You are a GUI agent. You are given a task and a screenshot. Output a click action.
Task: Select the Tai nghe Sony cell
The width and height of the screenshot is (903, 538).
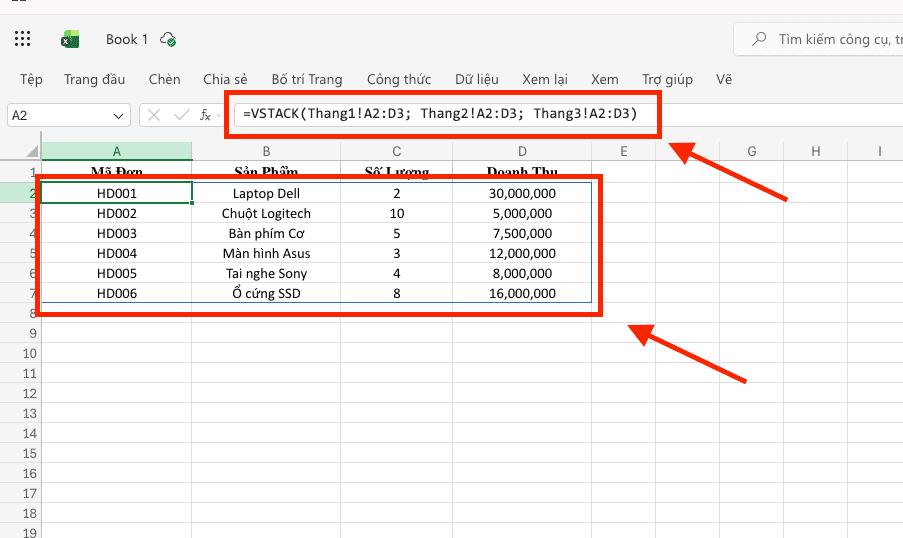point(266,273)
